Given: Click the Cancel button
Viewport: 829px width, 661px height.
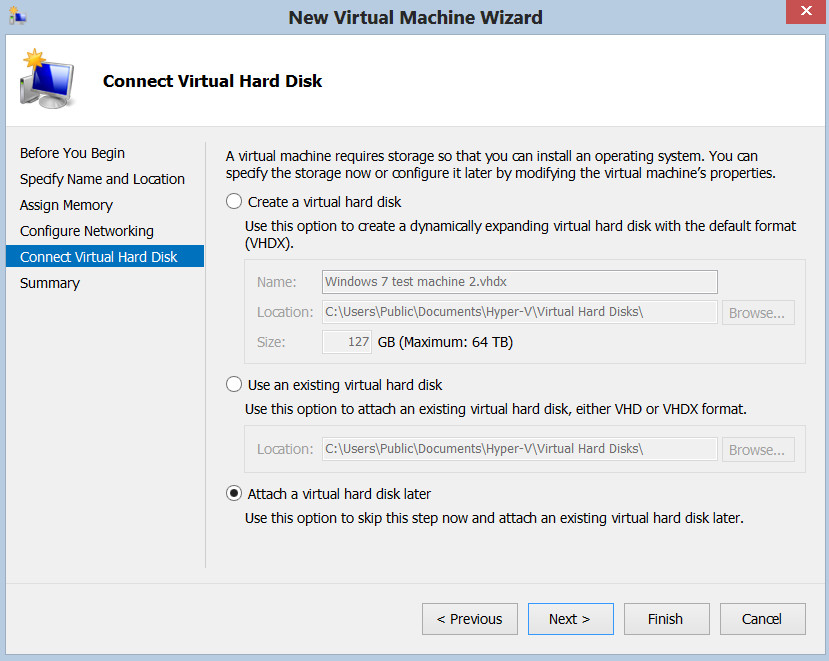Looking at the screenshot, I should (762, 618).
